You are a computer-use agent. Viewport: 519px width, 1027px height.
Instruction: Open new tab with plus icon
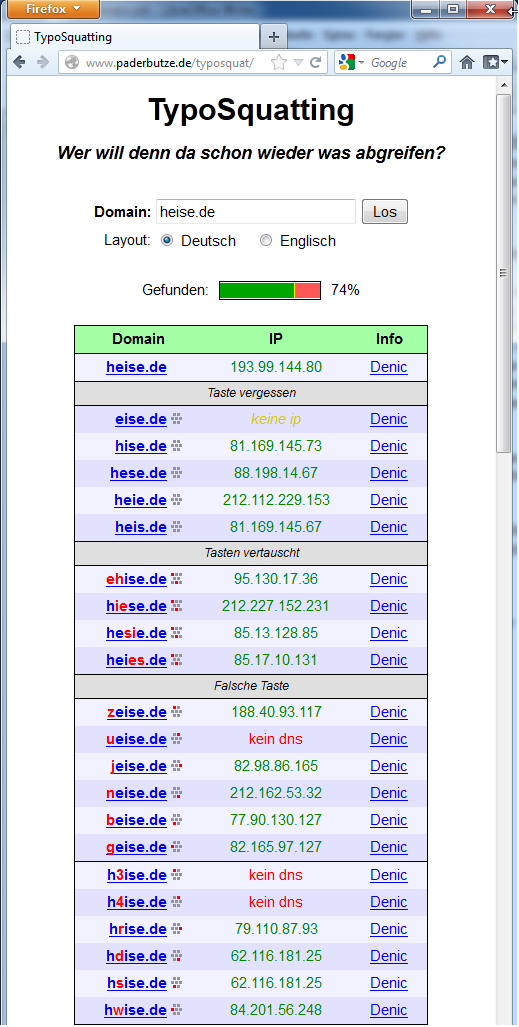click(x=274, y=37)
